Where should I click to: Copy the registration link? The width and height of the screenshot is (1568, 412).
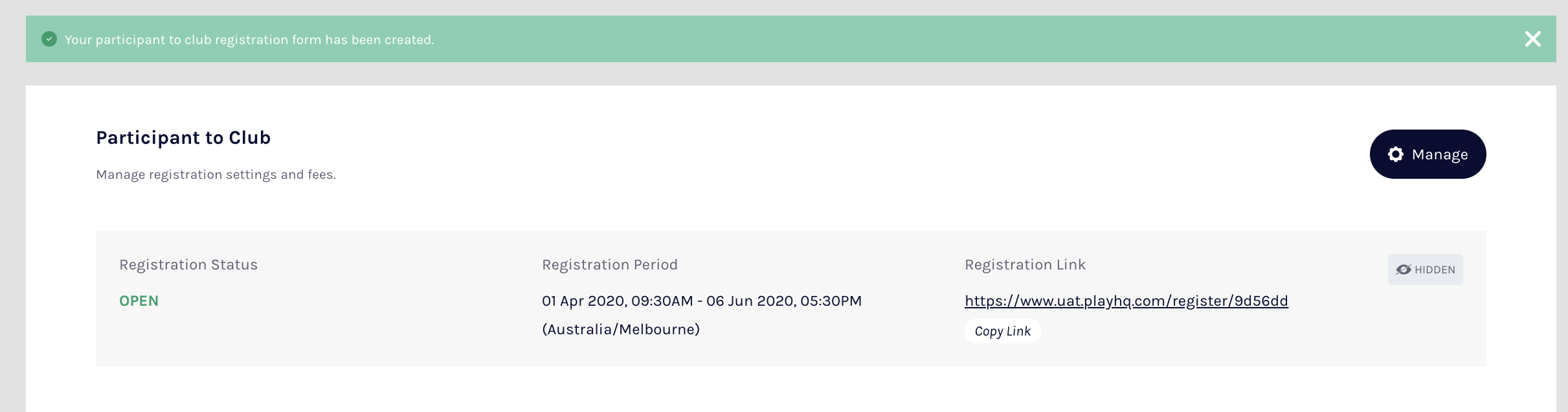[1002, 331]
